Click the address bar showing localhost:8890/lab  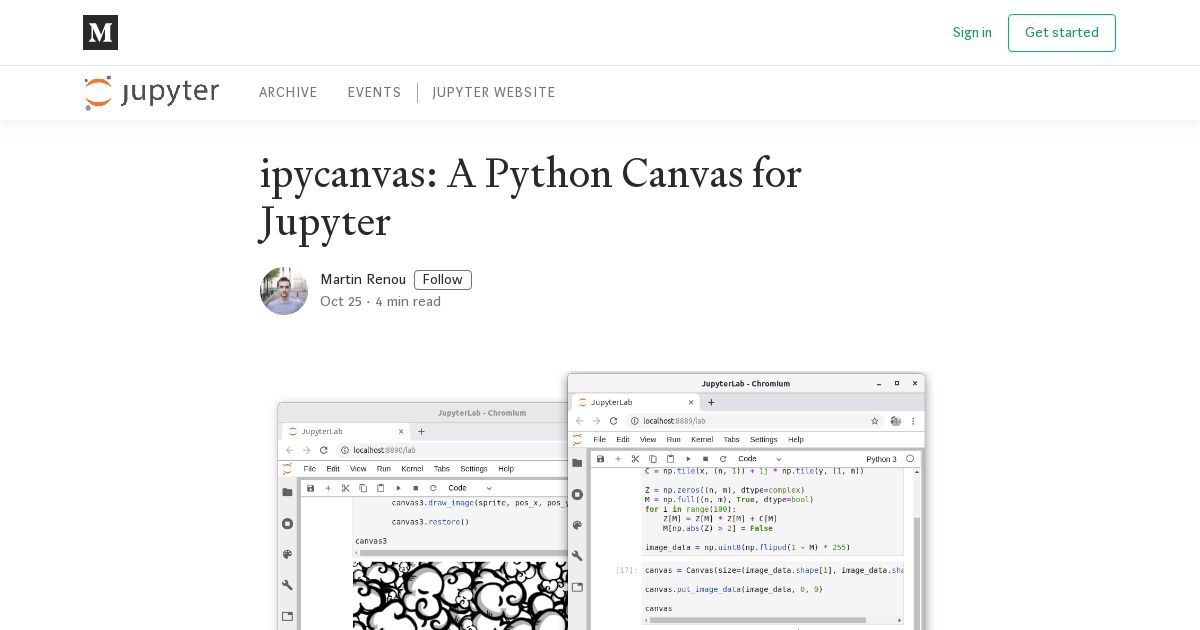click(x=452, y=450)
